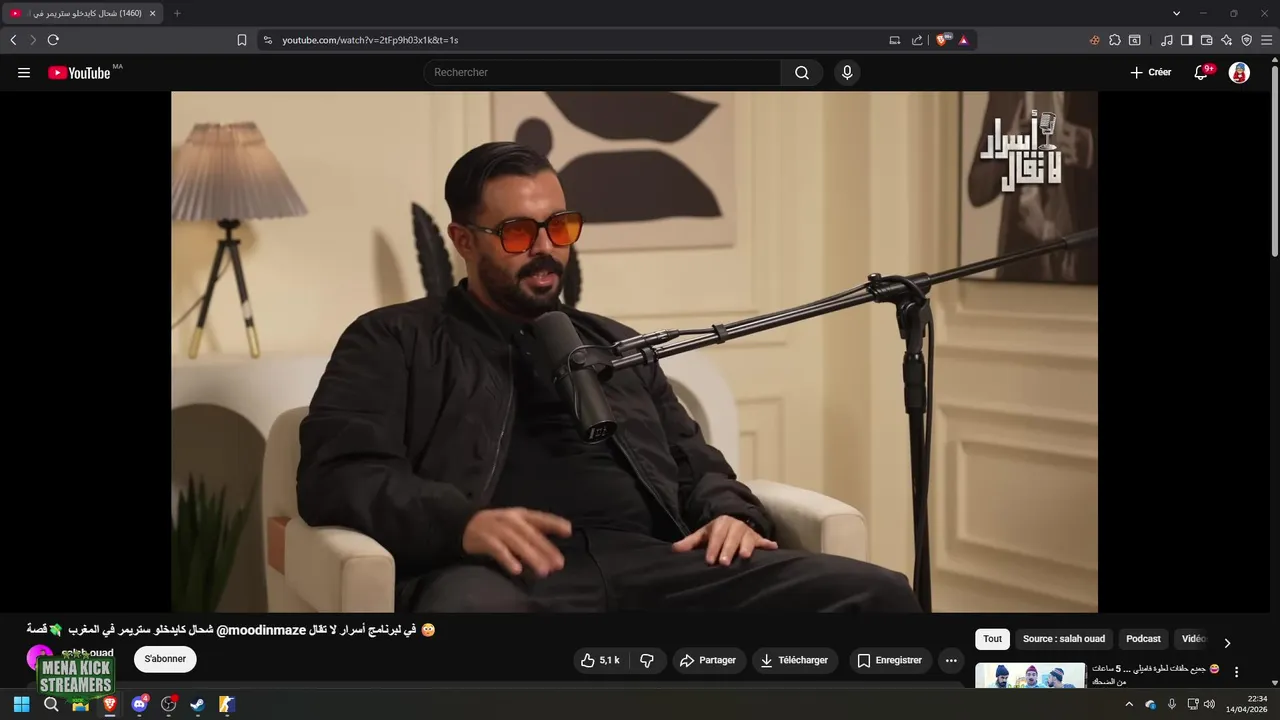1280x720 pixels.
Task: Open the Leo AI sparkle icon
Action: (x=1226, y=40)
